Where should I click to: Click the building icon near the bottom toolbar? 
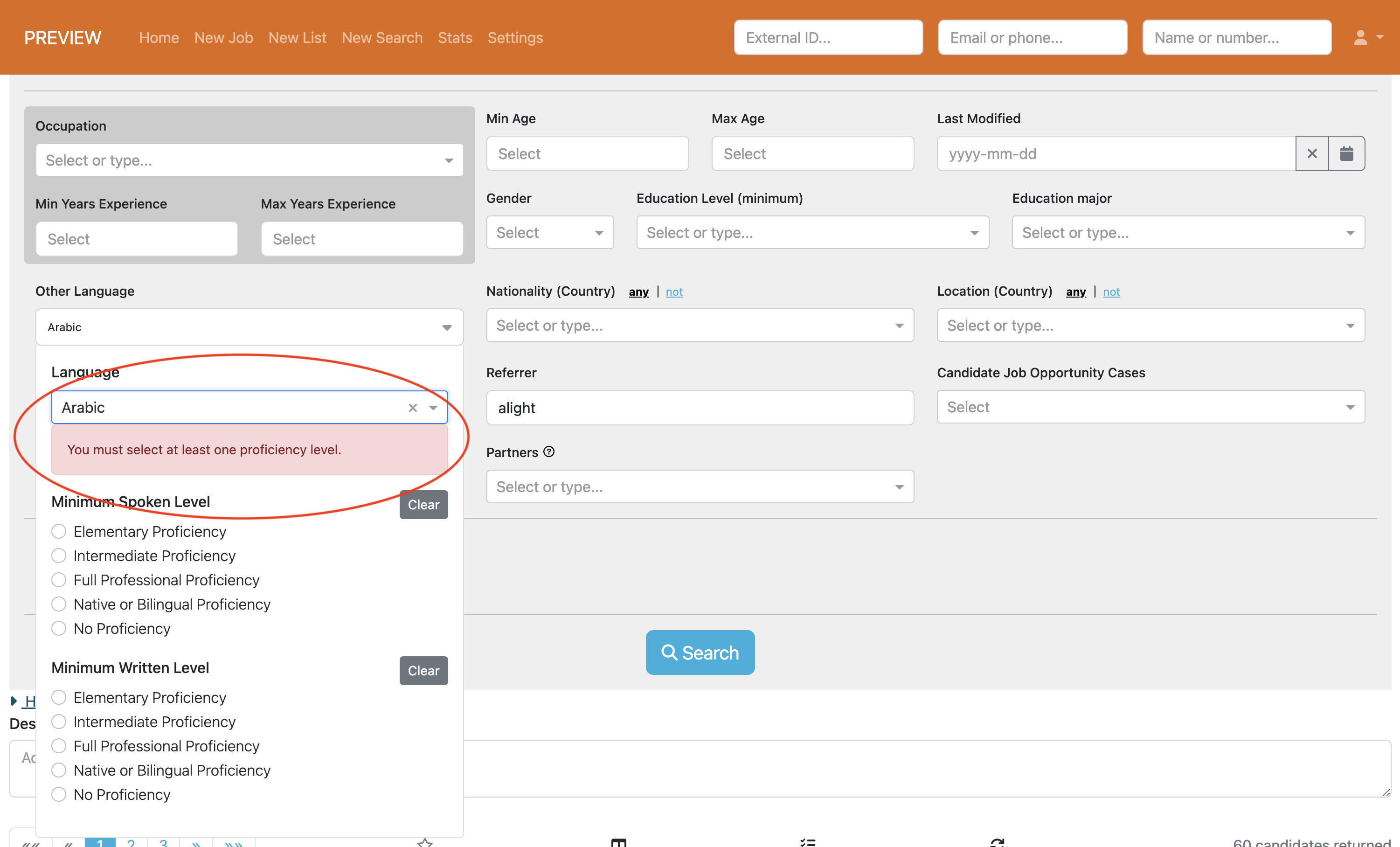pos(618,842)
